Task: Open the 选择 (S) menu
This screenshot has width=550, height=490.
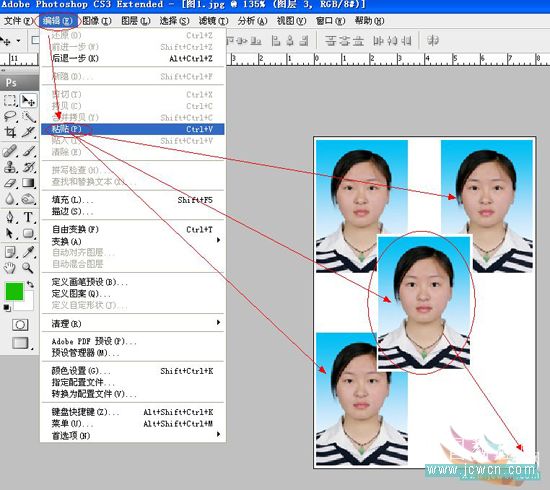Action: pyautogui.click(x=174, y=21)
